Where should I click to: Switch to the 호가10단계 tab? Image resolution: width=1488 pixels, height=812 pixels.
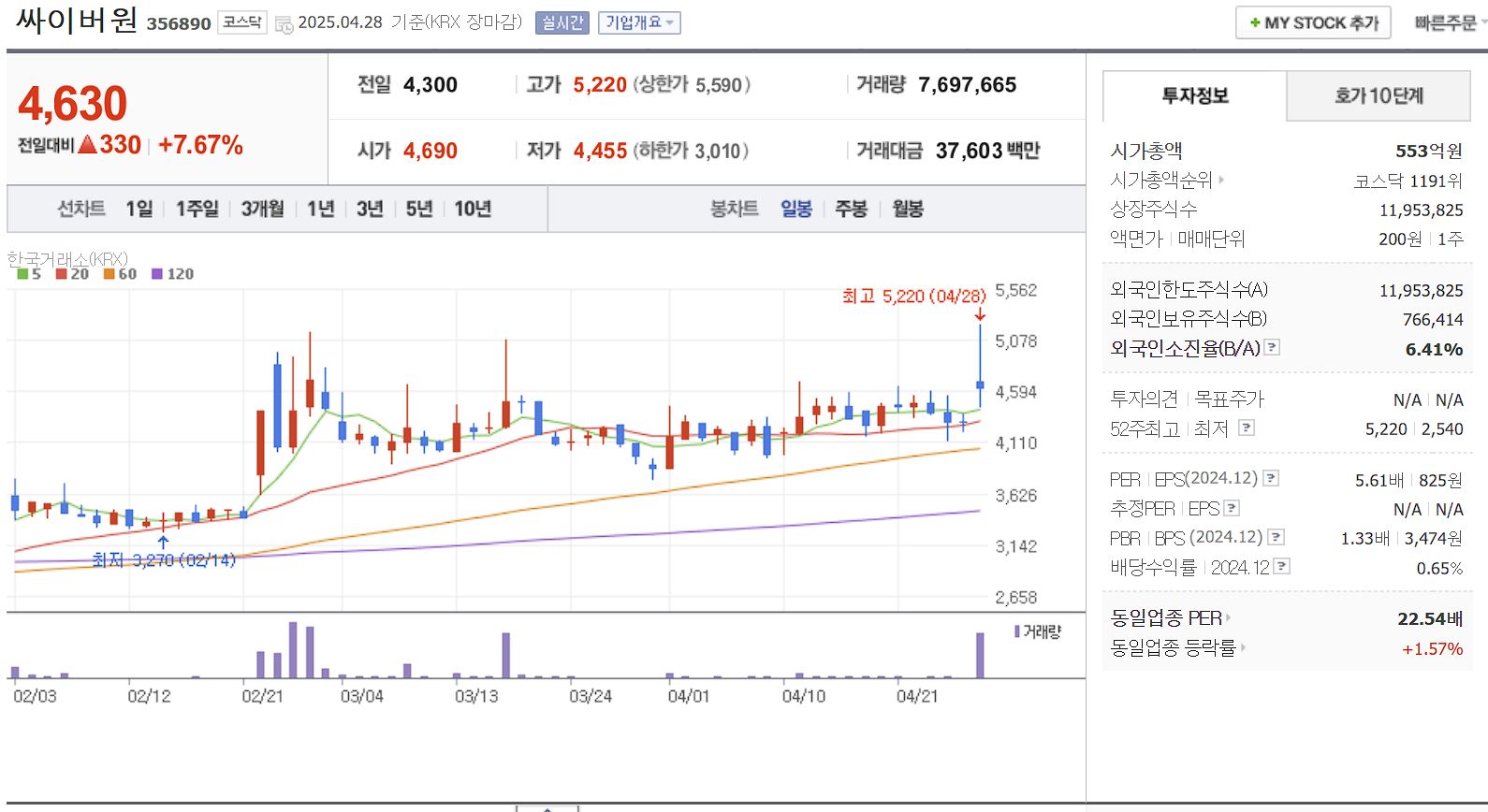point(1379,95)
